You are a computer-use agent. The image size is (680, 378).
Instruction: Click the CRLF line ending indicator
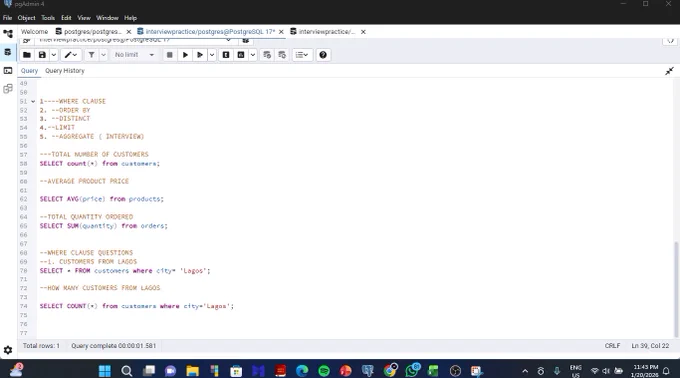tap(612, 346)
